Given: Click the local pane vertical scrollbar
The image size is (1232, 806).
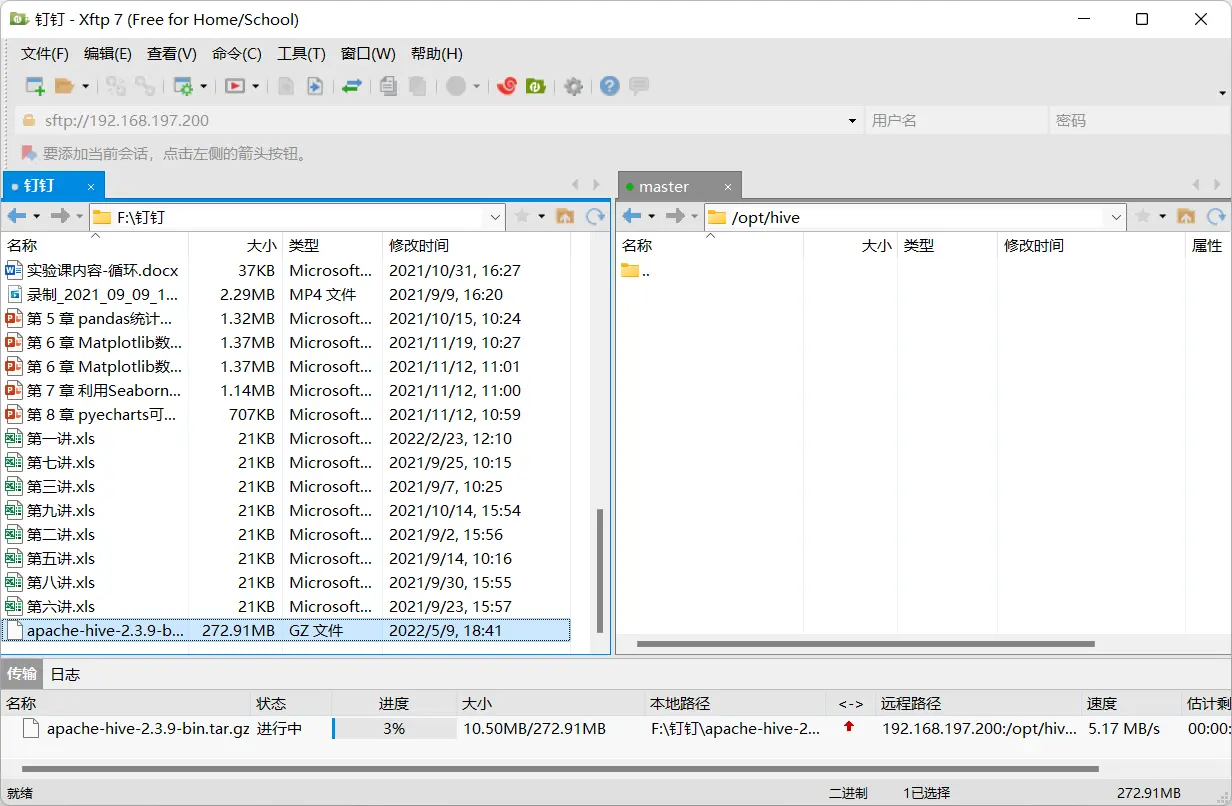Looking at the screenshot, I should [x=600, y=570].
